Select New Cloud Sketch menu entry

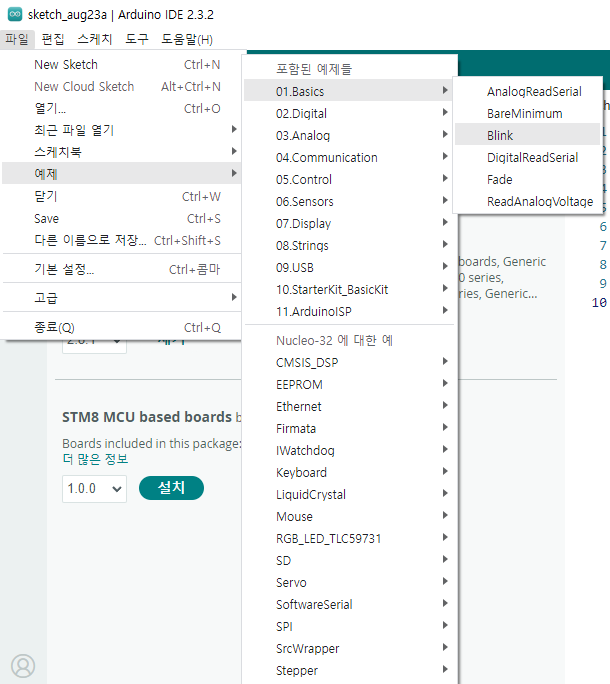pyautogui.click(x=122, y=86)
